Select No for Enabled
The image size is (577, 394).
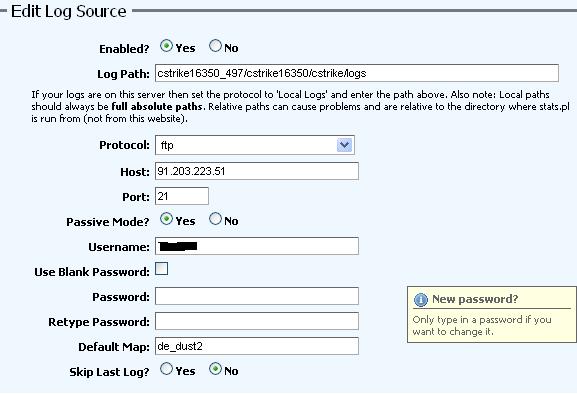[x=215, y=46]
